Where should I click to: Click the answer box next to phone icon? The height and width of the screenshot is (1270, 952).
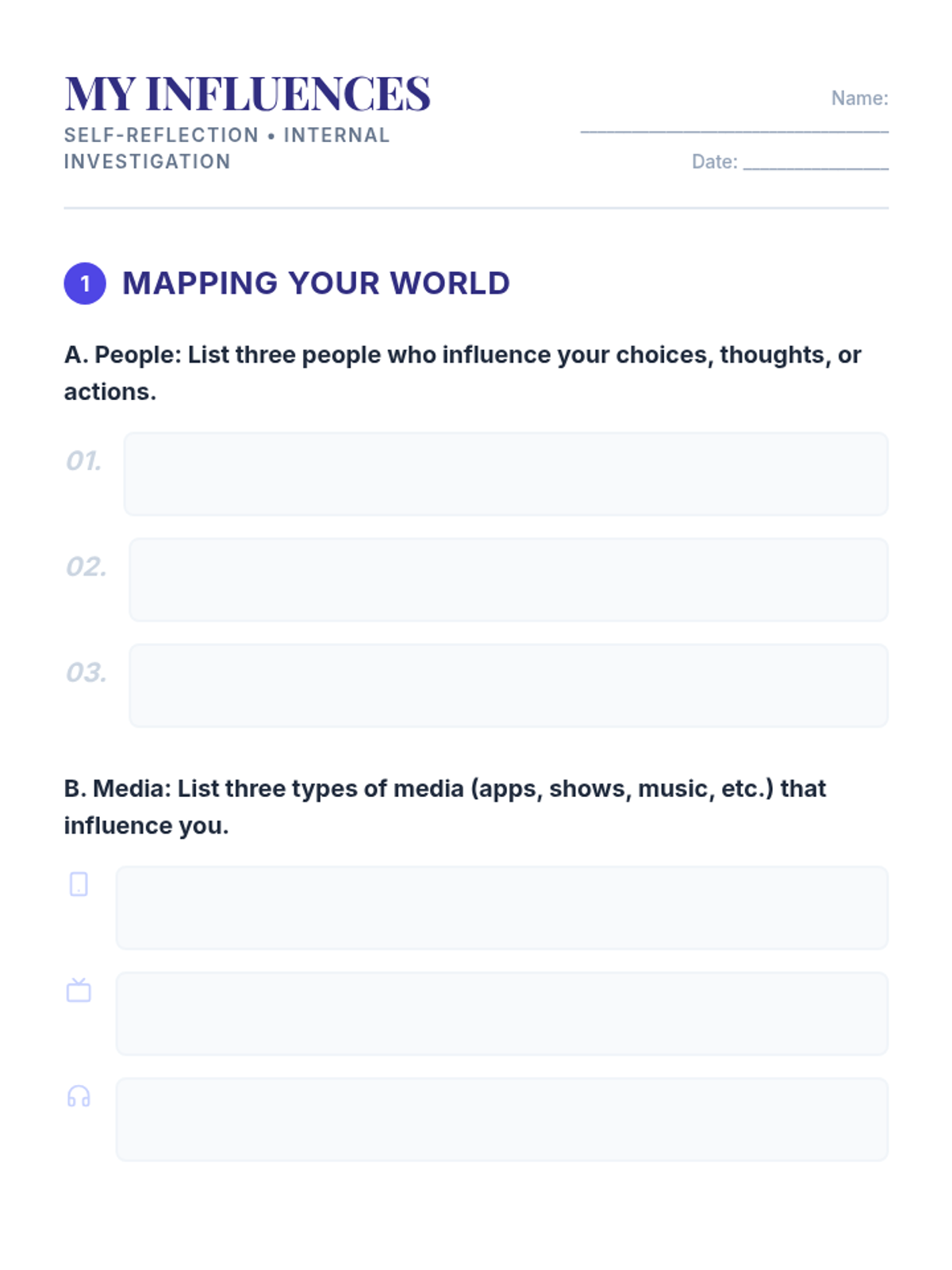point(502,907)
